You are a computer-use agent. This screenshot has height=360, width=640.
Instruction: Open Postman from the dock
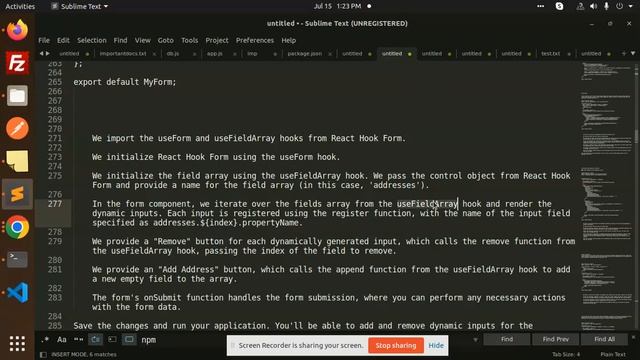[x=17, y=129]
